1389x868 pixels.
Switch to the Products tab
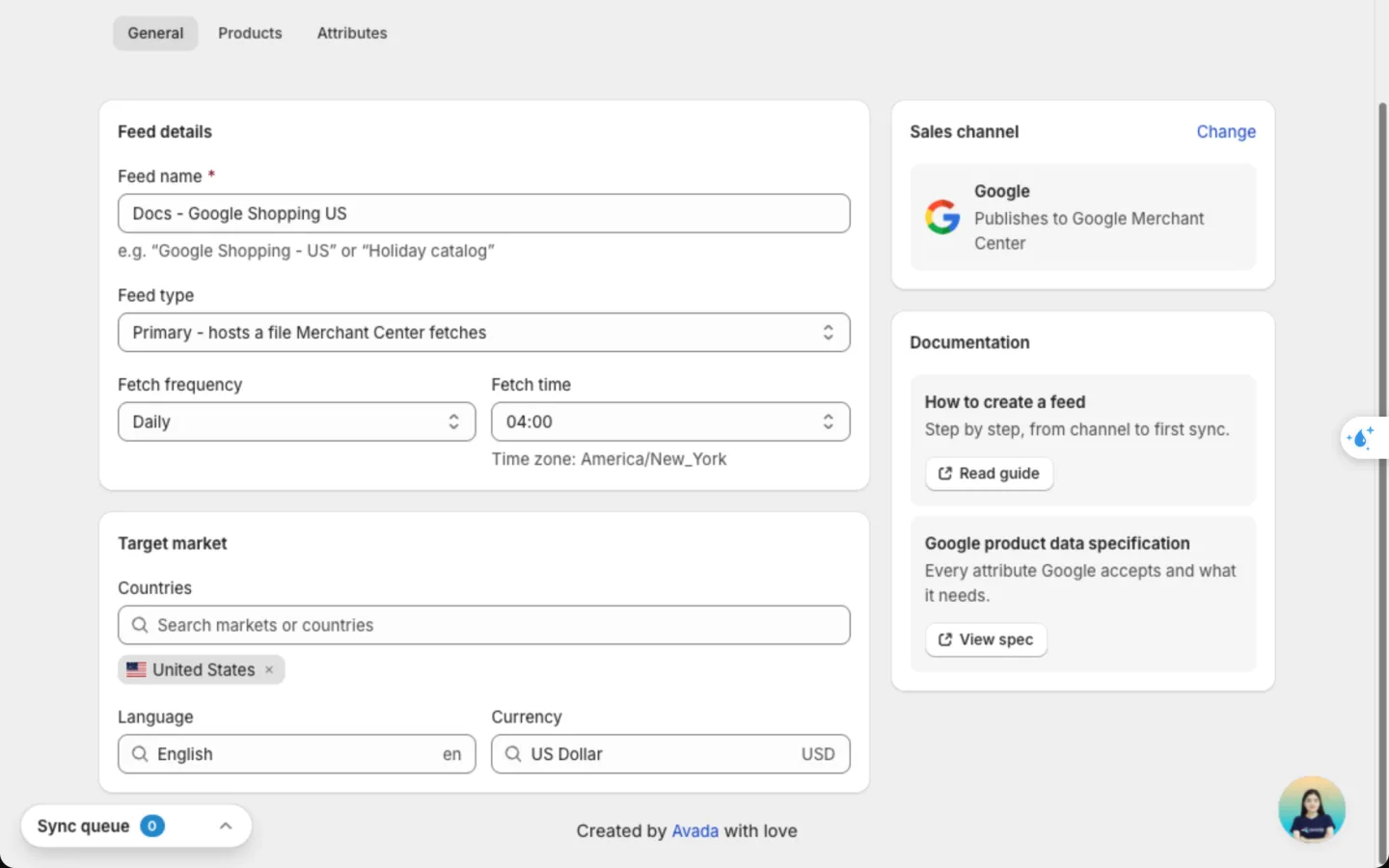(250, 33)
